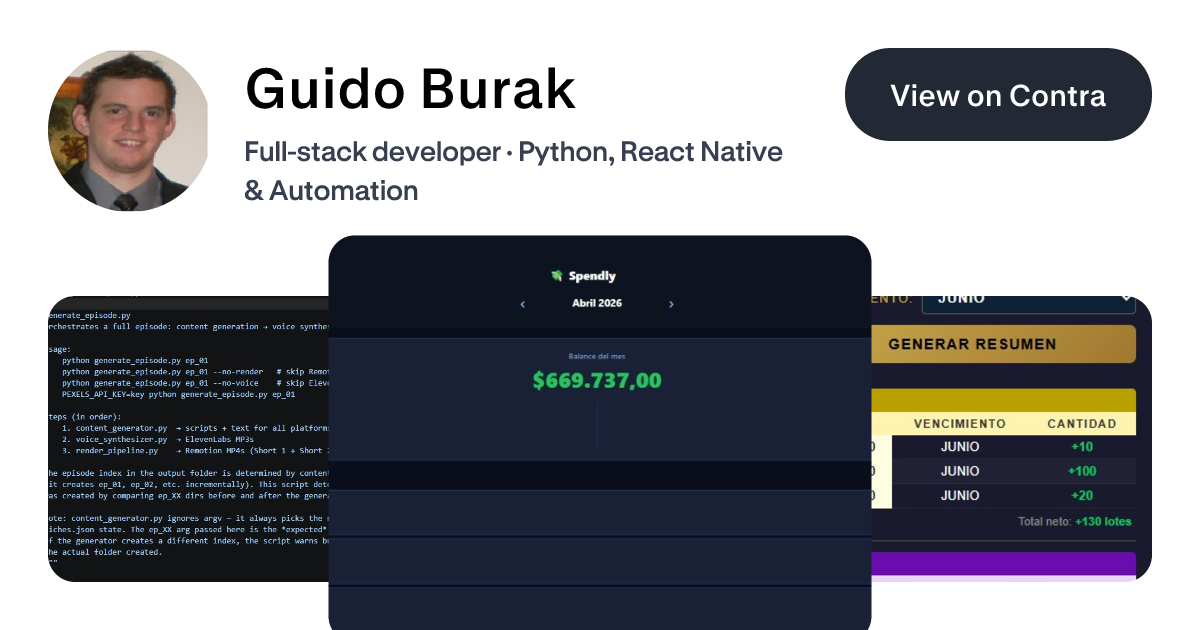
Task: Click the View on Contra button
Action: pyautogui.click(x=997, y=94)
